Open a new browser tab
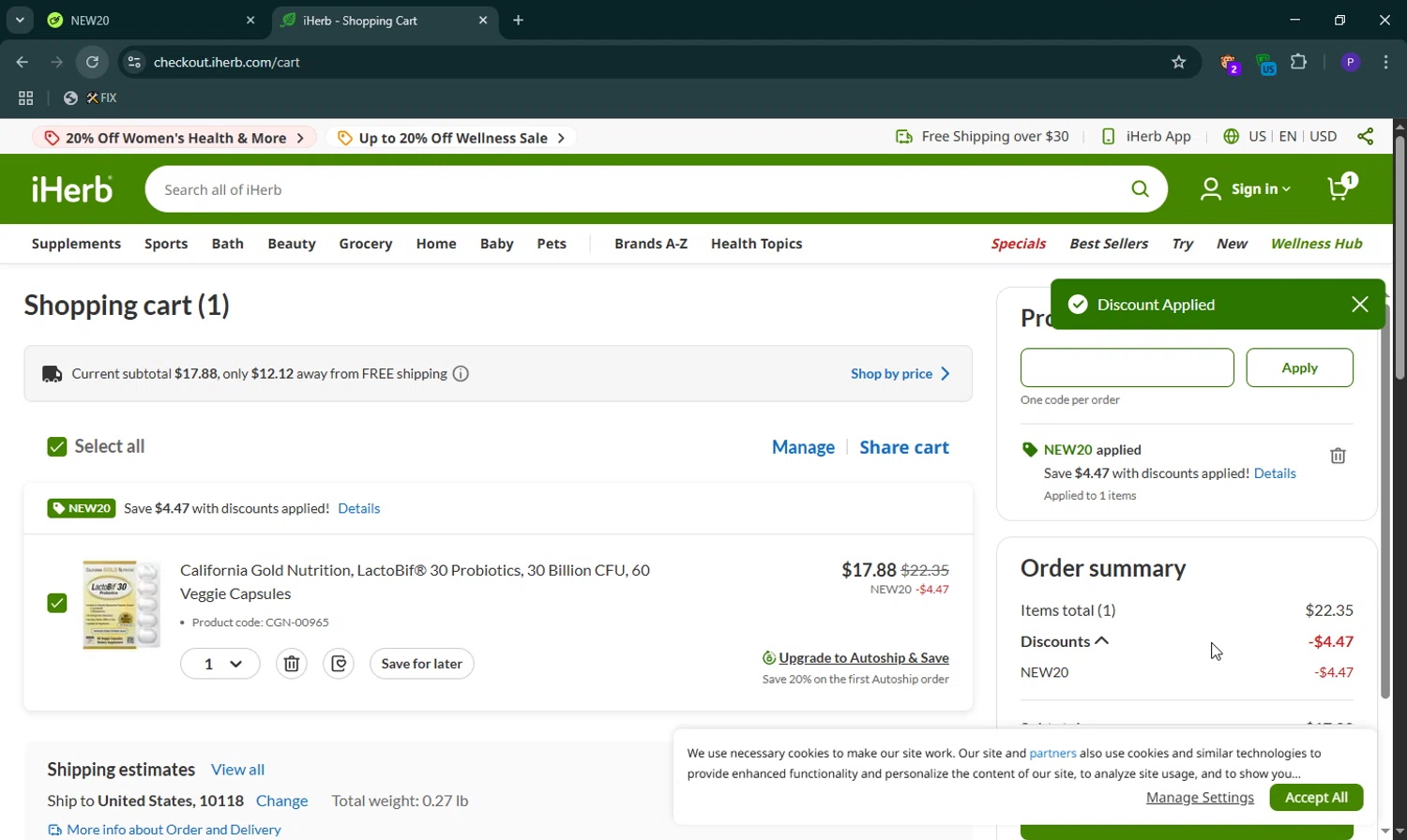 coord(518,20)
